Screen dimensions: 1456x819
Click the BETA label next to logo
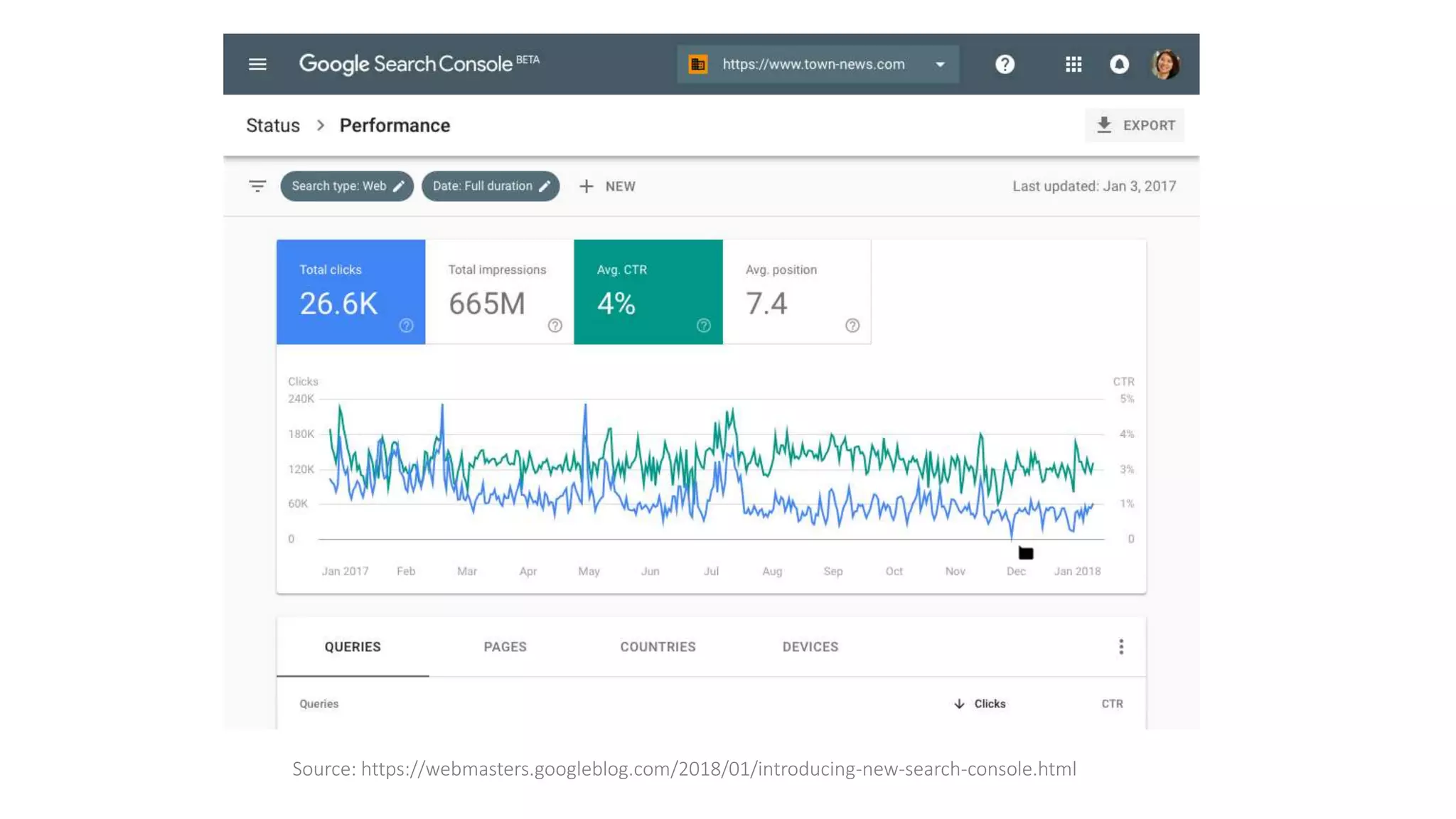pos(528,60)
